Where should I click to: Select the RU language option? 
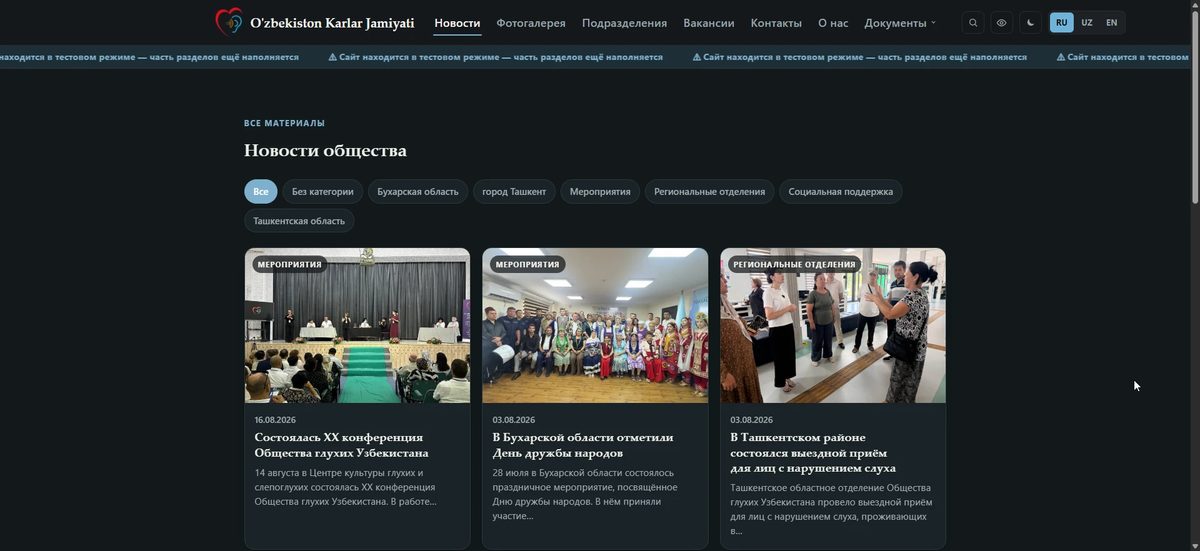point(1062,22)
